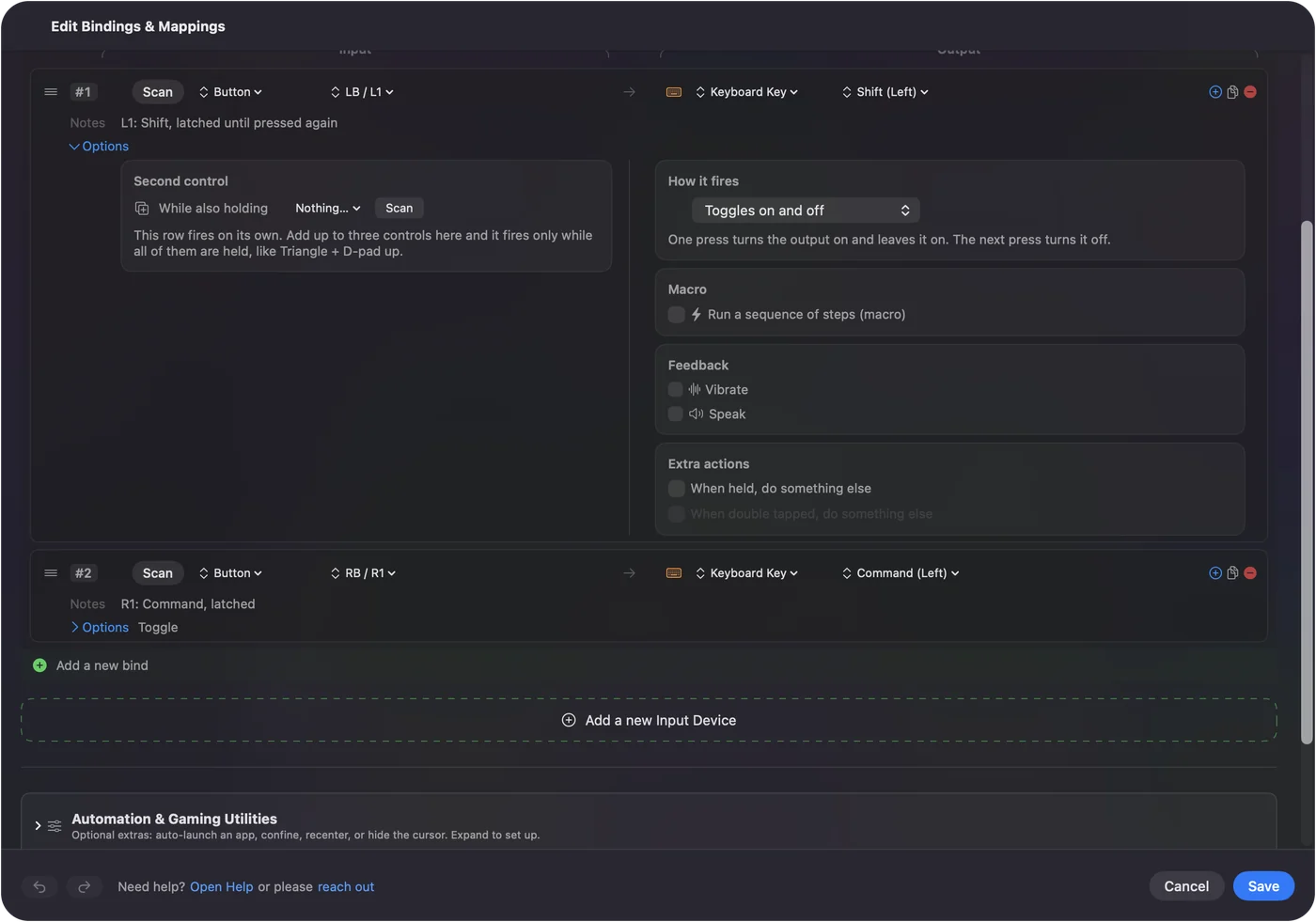
Task: Click the While also holding layers icon
Action: tap(142, 209)
